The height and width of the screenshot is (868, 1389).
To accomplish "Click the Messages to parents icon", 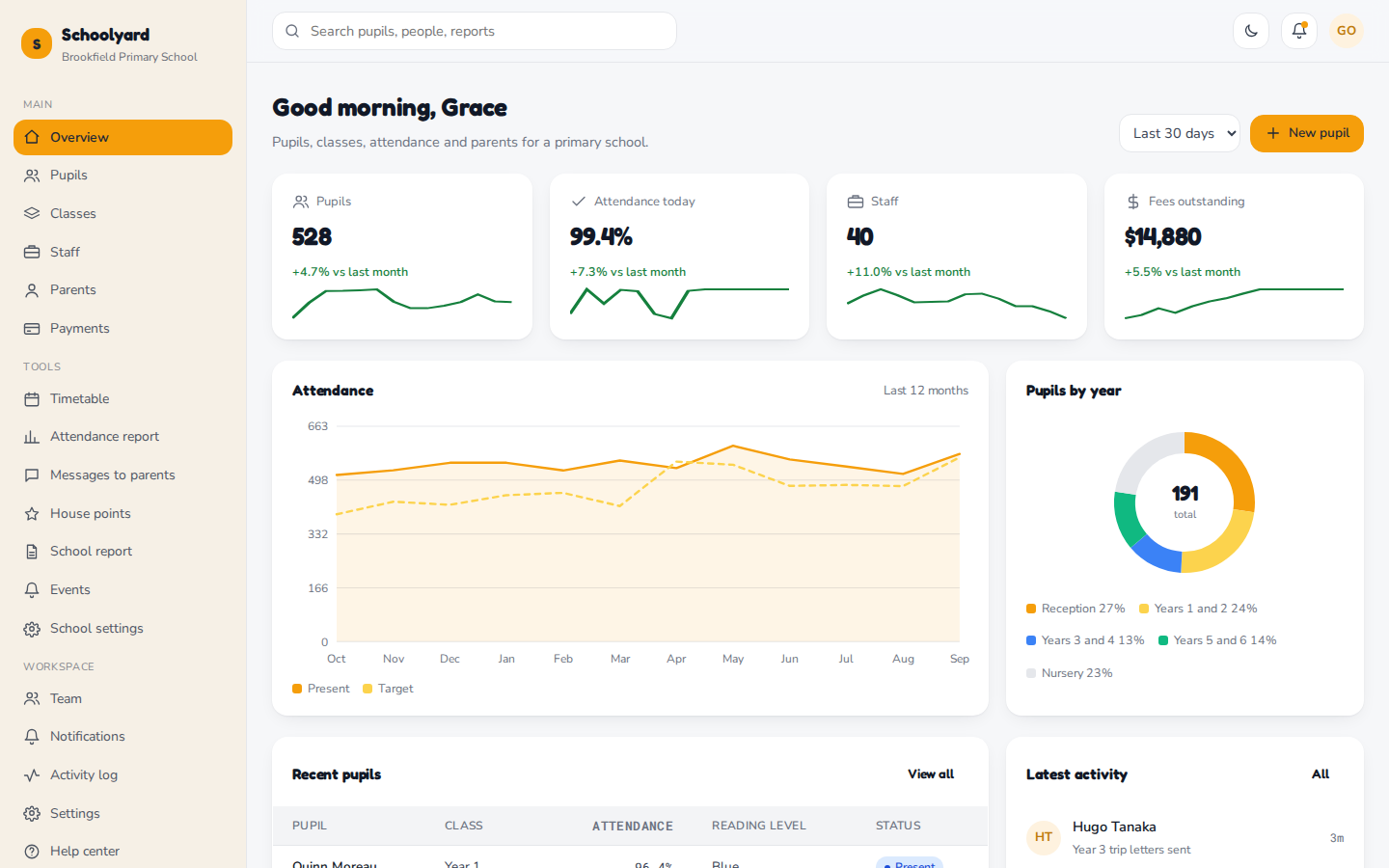I will (32, 475).
